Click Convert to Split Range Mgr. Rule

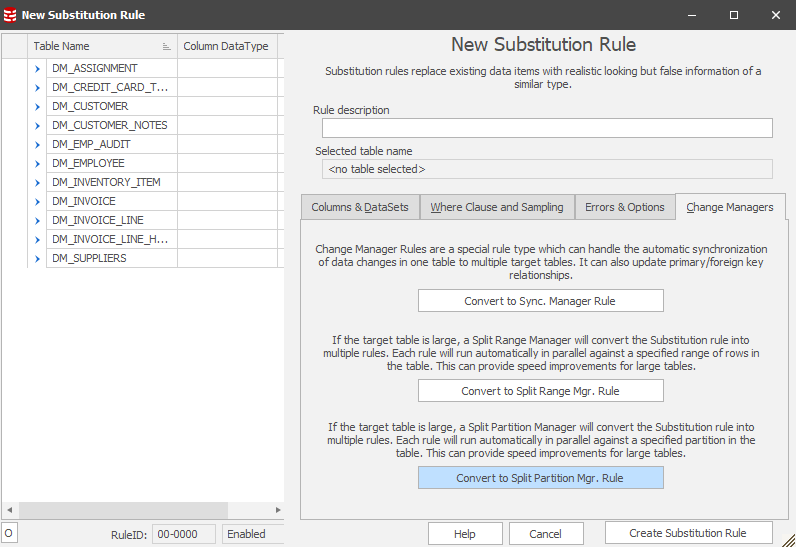coord(540,391)
